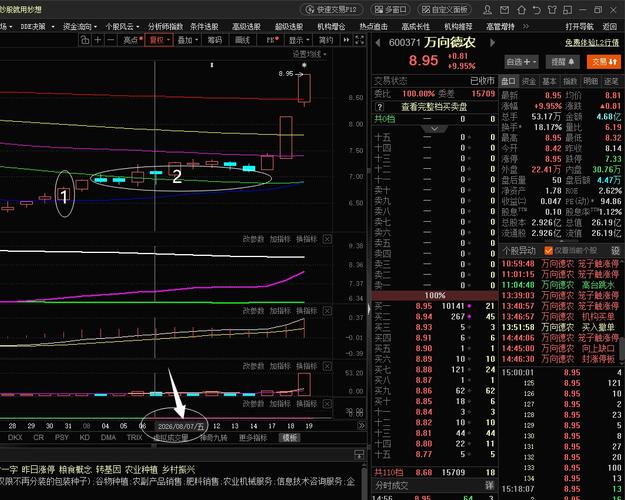This screenshot has width=625, height=500.
Task: Toggle the 高点 chart option
Action: (132, 40)
